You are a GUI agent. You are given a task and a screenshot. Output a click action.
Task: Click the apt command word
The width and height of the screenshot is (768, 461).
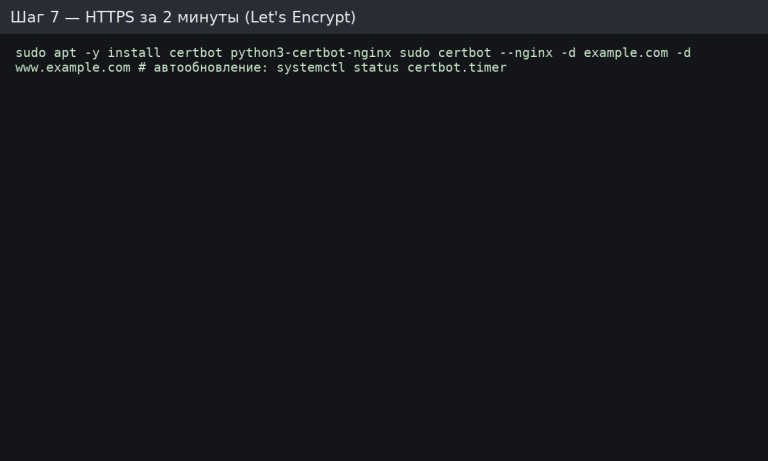coord(65,52)
